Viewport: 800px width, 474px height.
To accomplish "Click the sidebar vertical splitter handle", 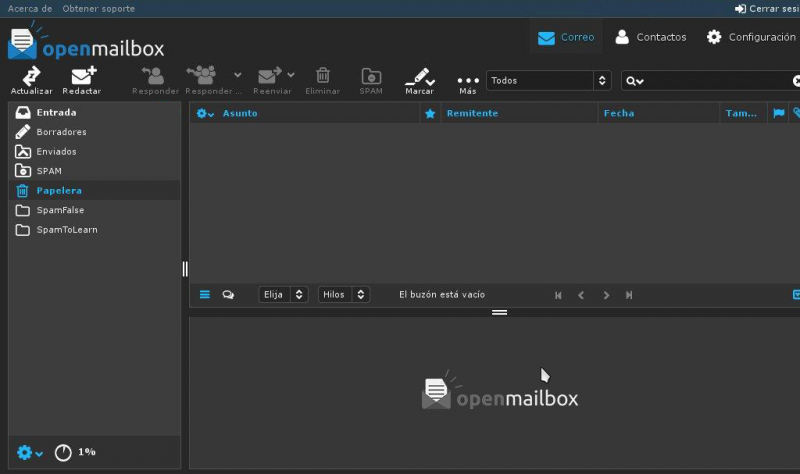I will tap(185, 269).
